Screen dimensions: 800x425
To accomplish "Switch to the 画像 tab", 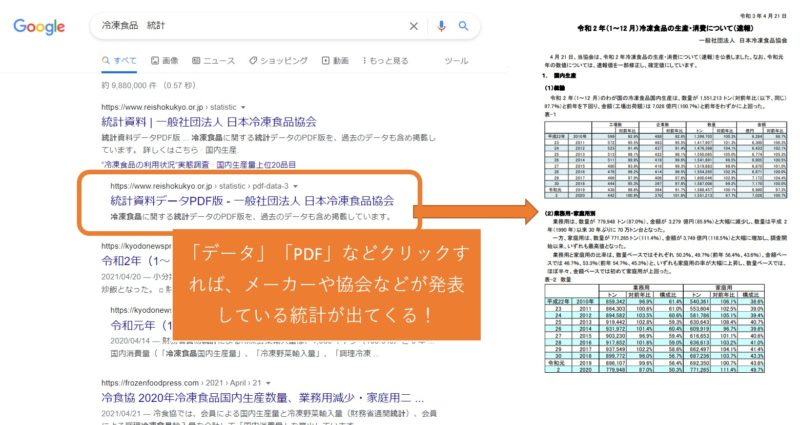I will pyautogui.click(x=164, y=61).
